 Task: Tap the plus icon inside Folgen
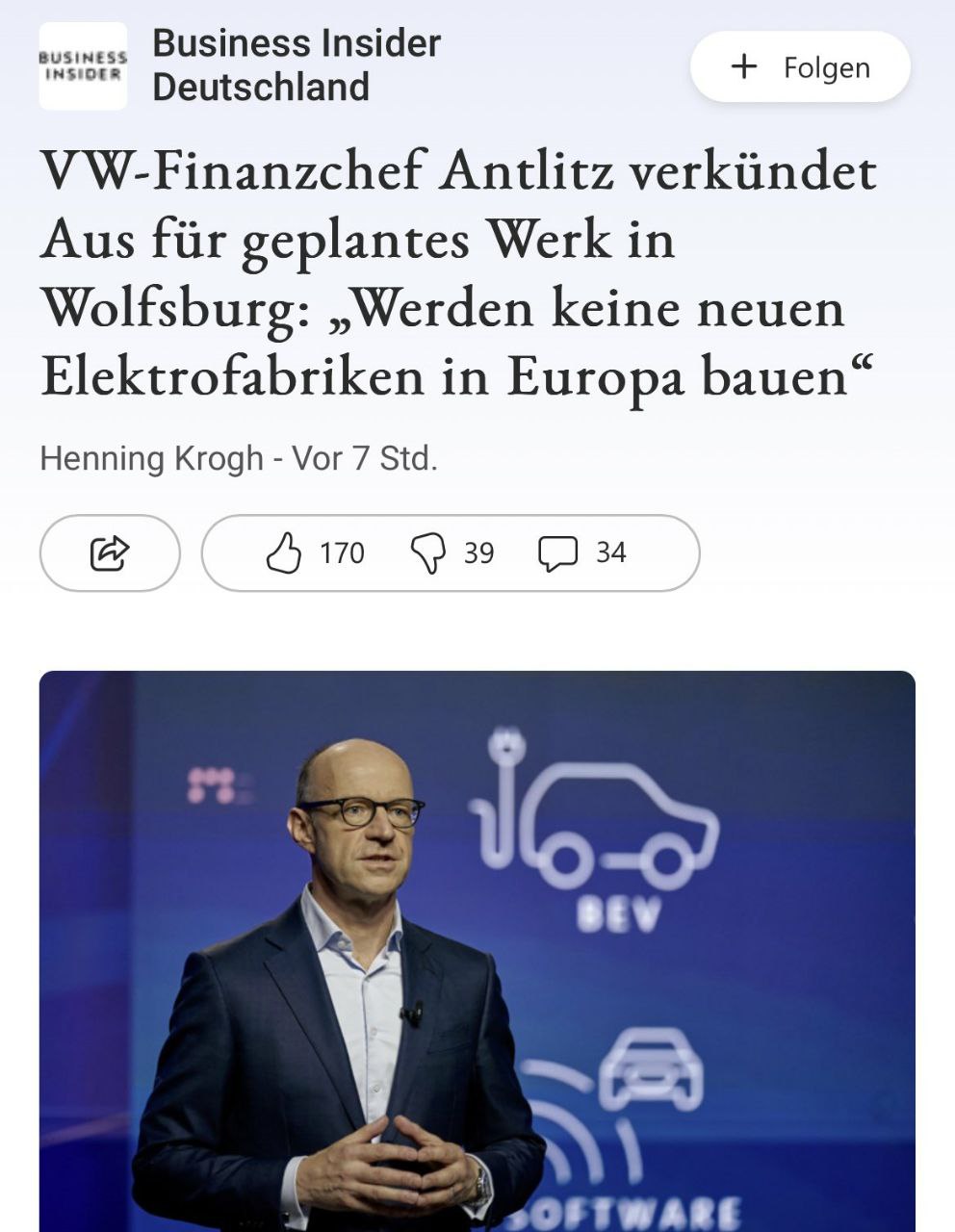[x=744, y=66]
